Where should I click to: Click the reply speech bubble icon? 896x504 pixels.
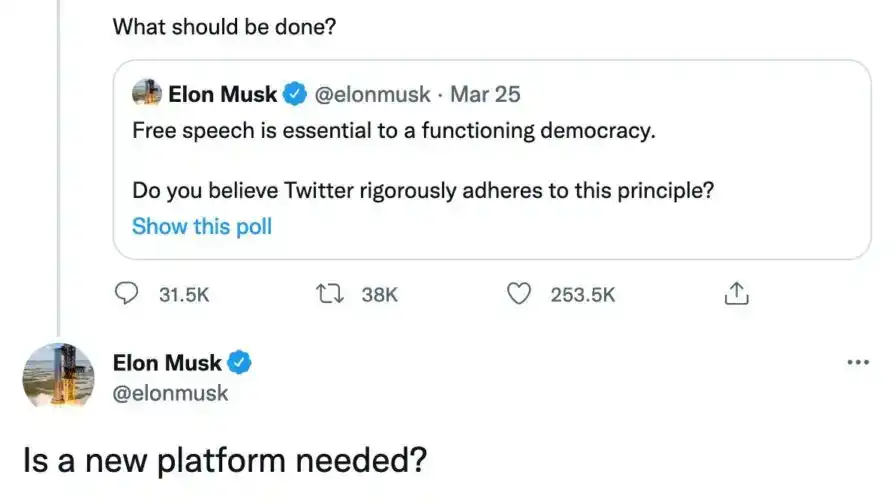click(128, 294)
